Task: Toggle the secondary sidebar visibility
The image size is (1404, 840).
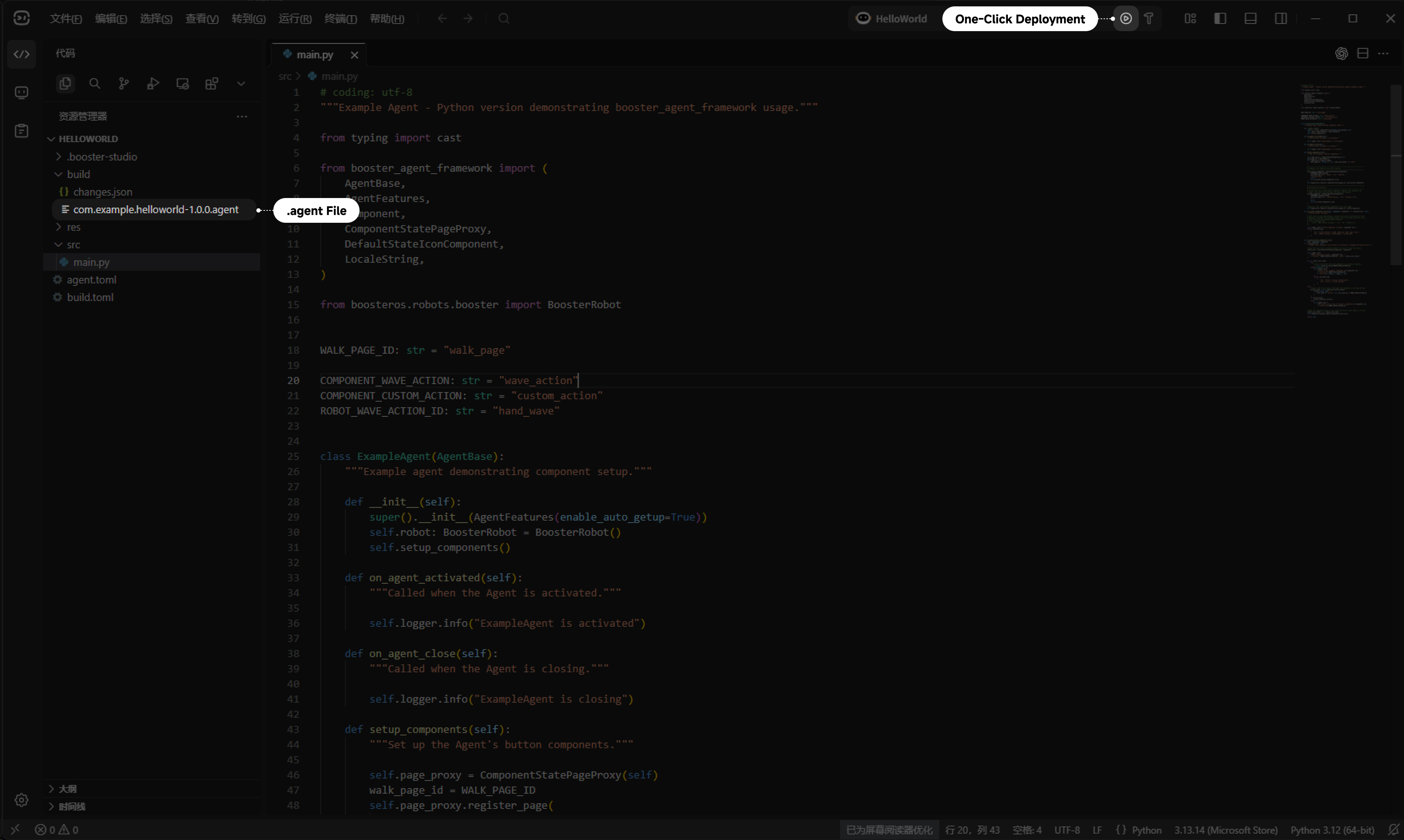Action: coord(1281,19)
